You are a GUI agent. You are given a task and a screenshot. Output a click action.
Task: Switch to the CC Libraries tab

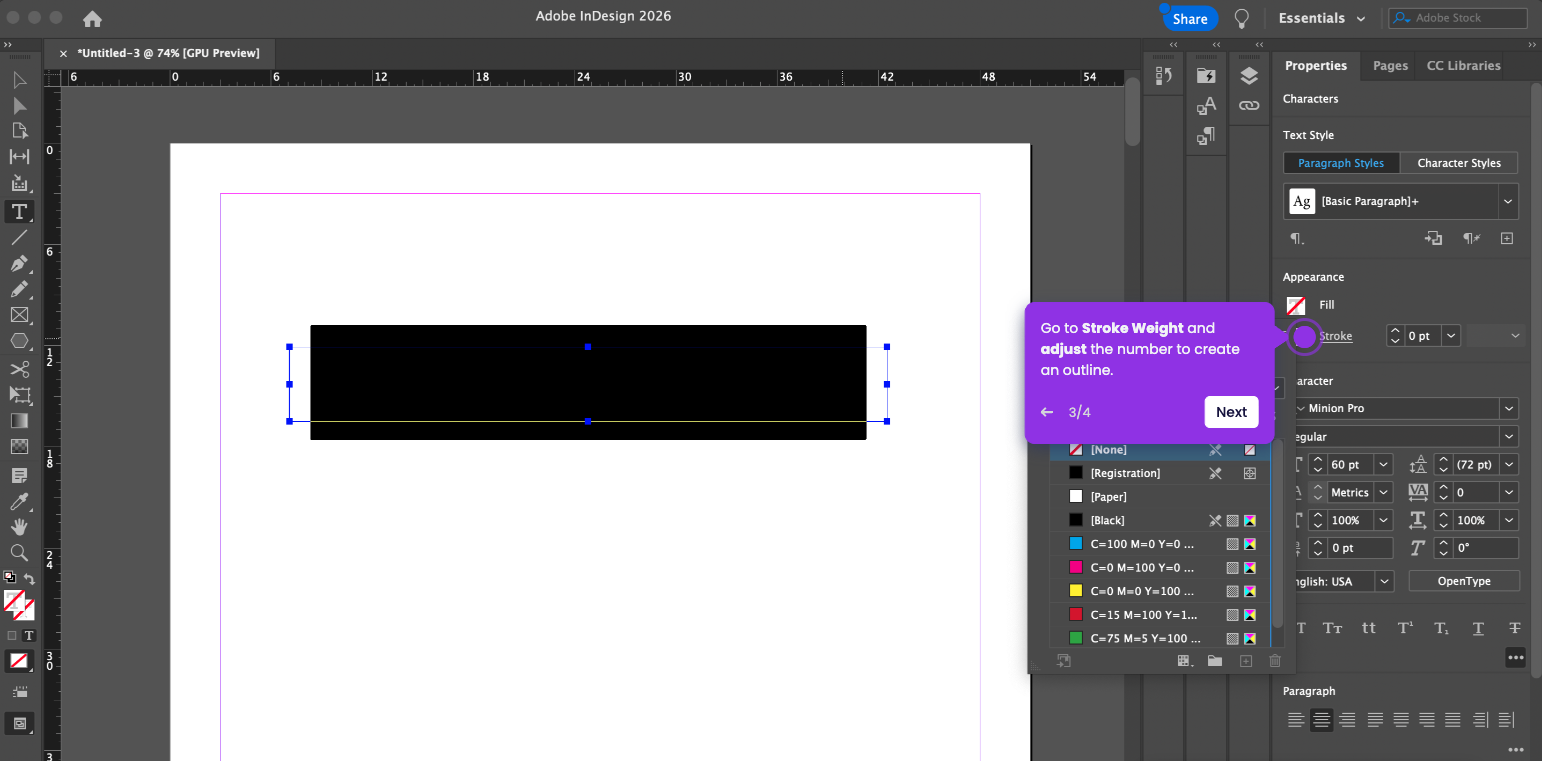[1463, 66]
